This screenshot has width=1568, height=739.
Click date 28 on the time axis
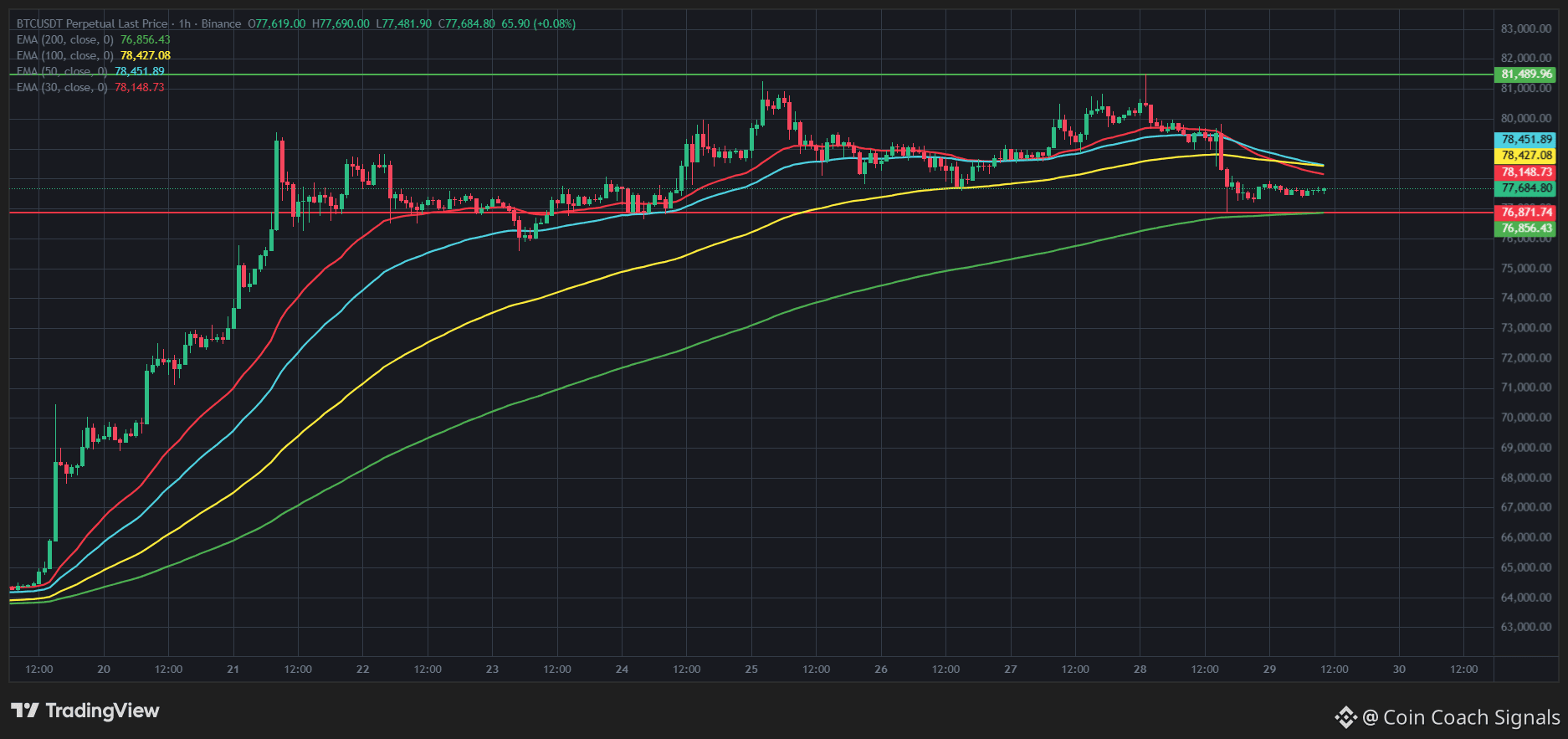click(1140, 669)
